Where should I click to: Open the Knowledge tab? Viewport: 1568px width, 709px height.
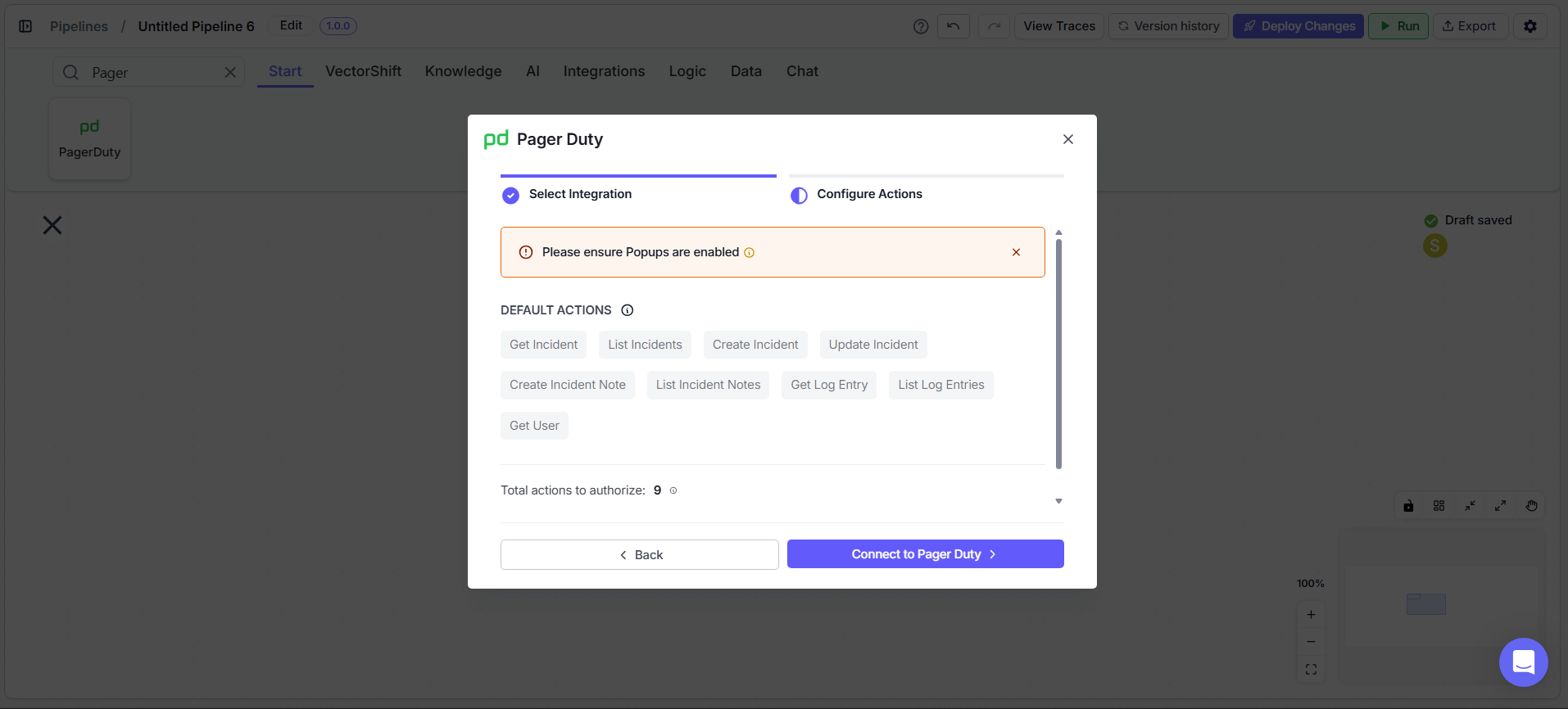click(463, 71)
